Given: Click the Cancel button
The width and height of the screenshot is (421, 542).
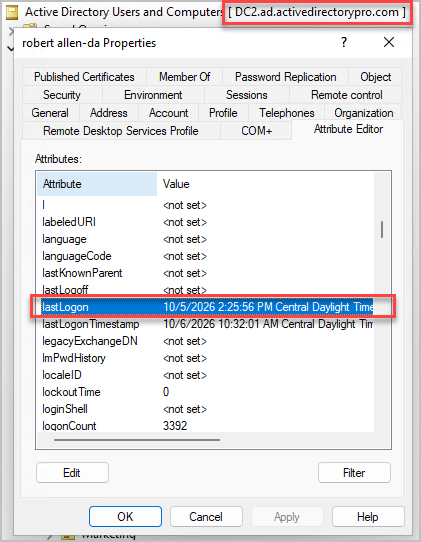Looking at the screenshot, I should [x=206, y=517].
